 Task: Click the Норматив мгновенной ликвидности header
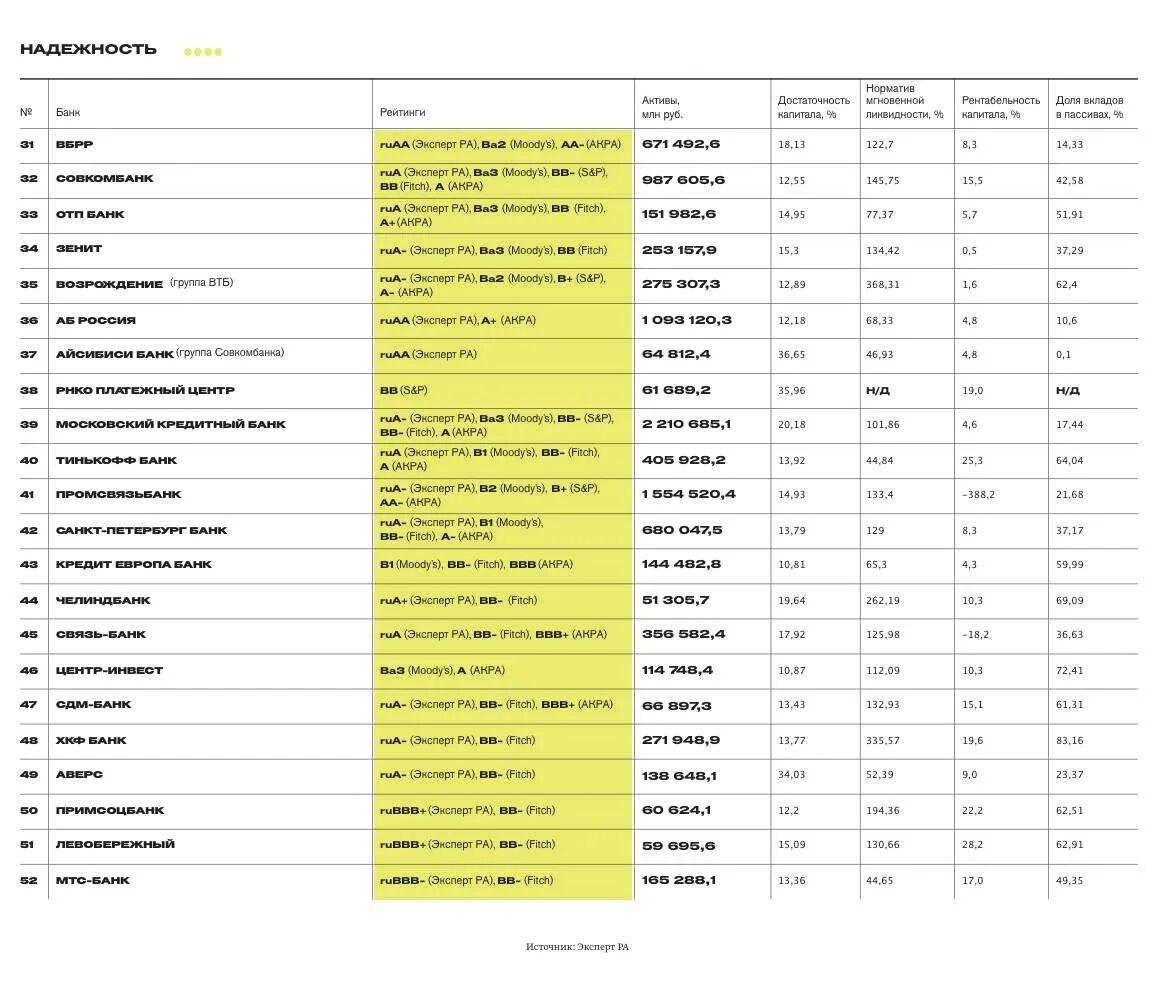tap(904, 101)
